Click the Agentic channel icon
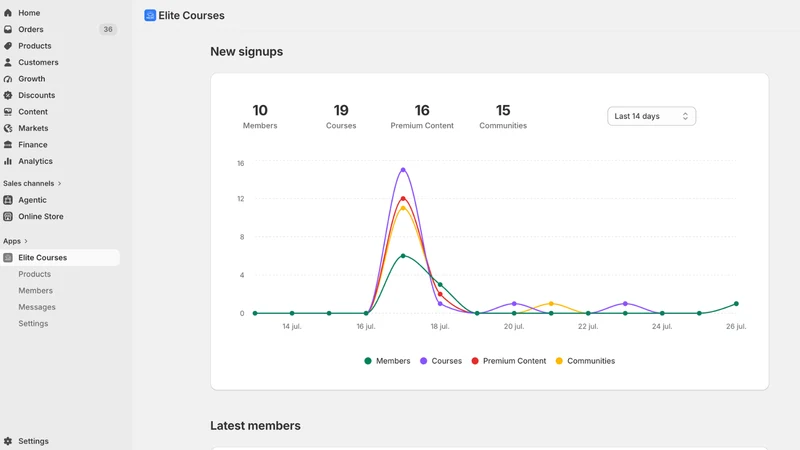Viewport: 800px width, 450px height. click(x=8, y=200)
